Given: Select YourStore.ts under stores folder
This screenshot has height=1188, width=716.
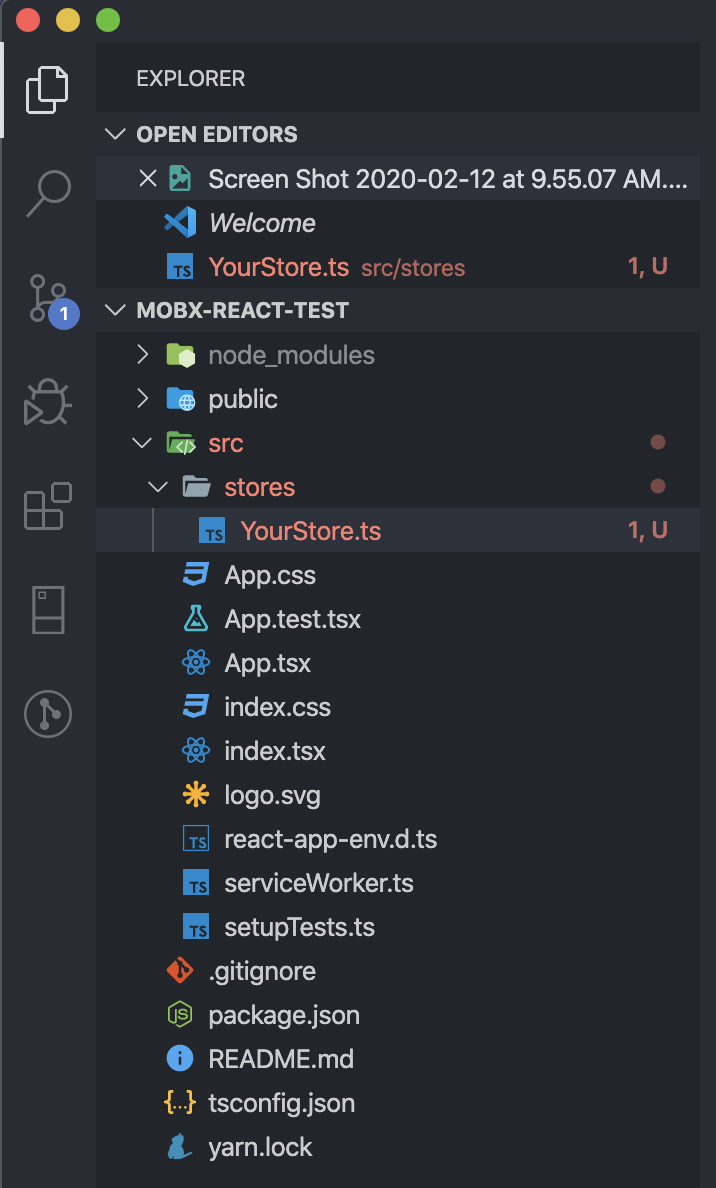Looking at the screenshot, I should [x=398, y=530].
